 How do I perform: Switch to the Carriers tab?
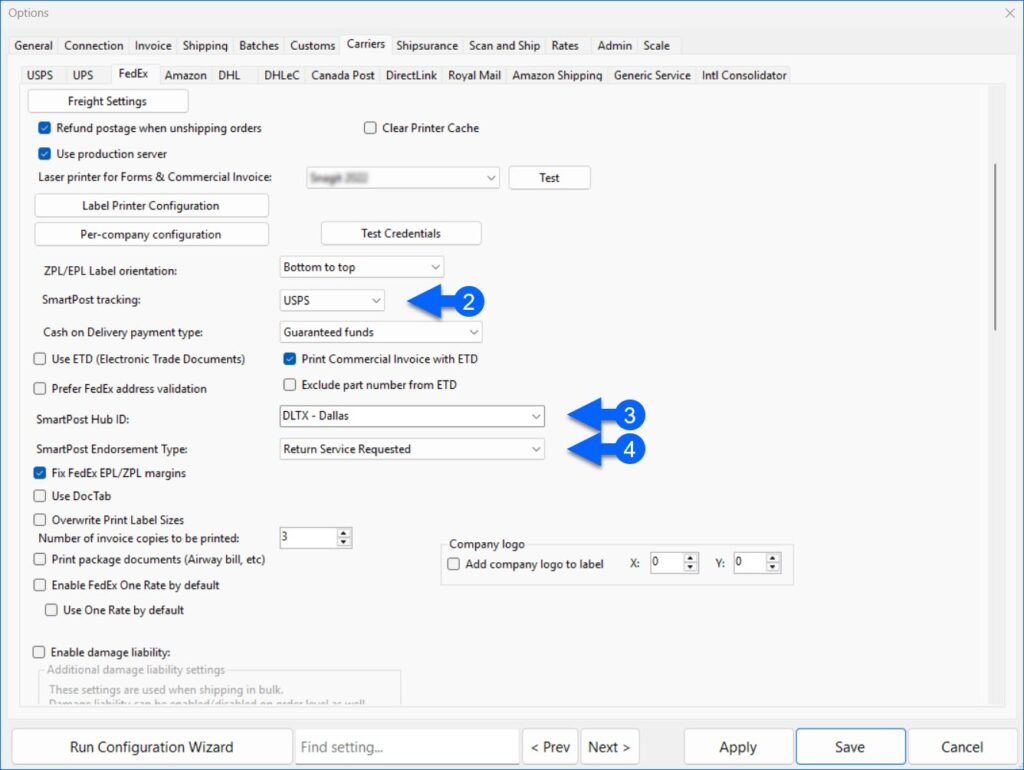[365, 45]
